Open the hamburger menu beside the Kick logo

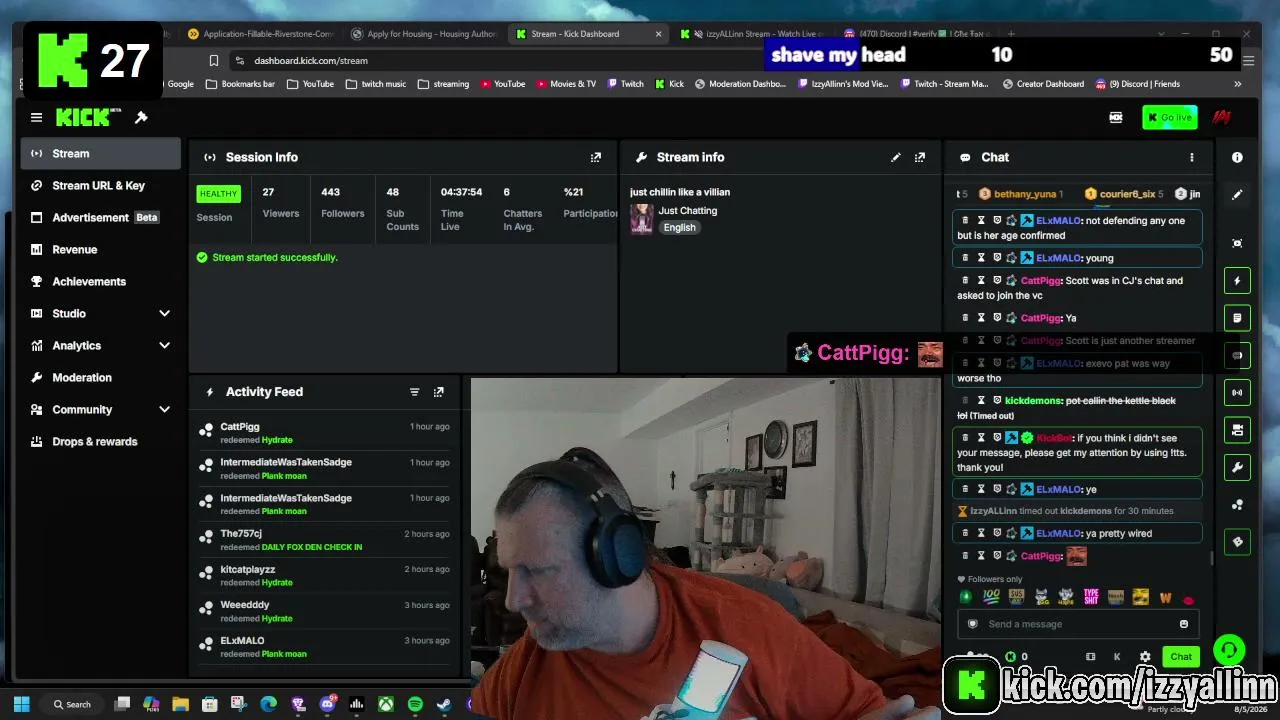(x=36, y=118)
